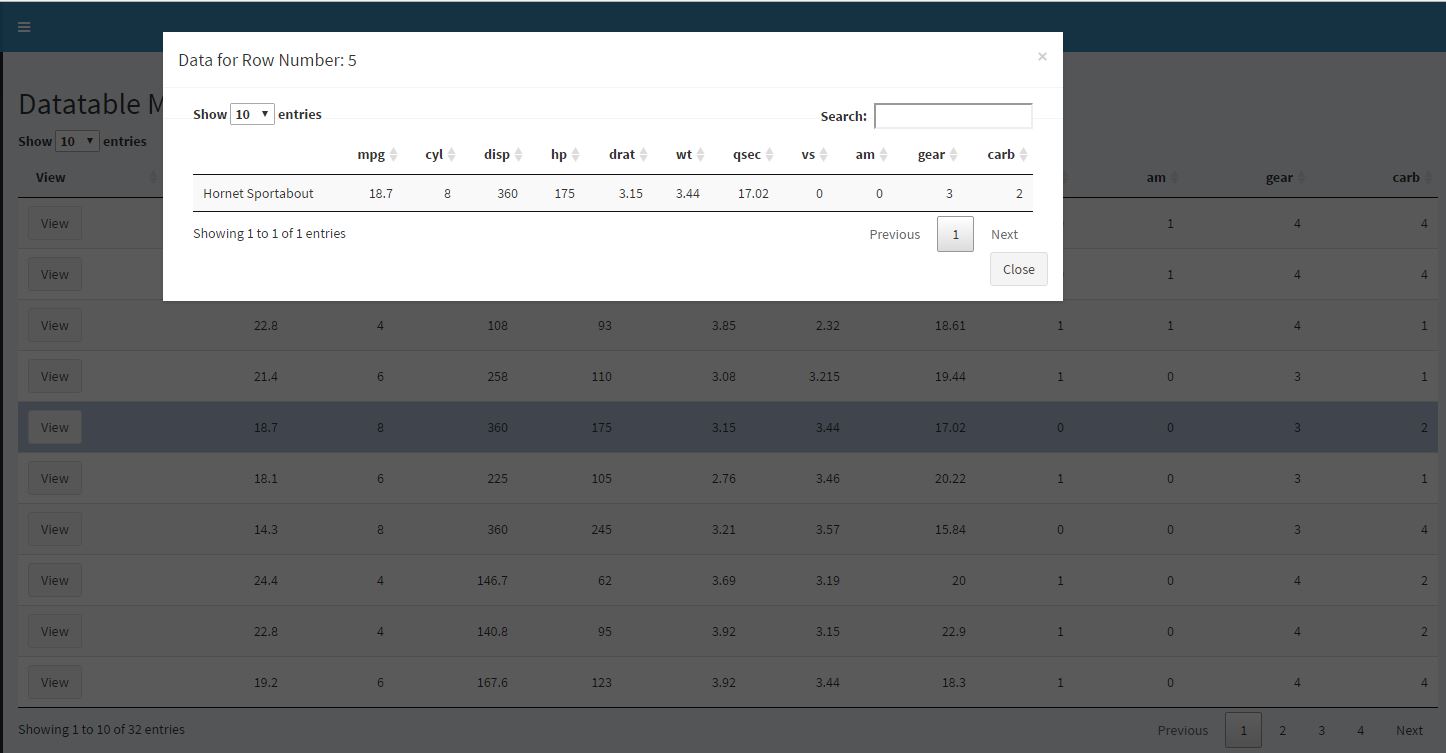This screenshot has height=753, width=1446.
Task: Close modal with the X icon
Action: pos(1042,57)
